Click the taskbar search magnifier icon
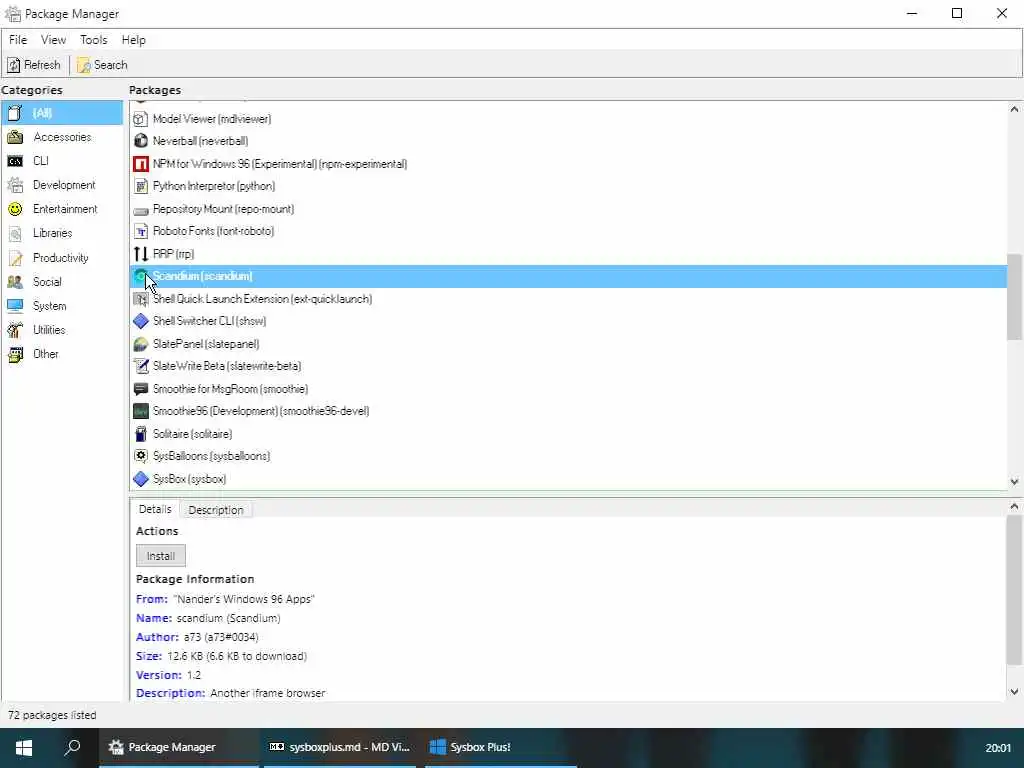This screenshot has width=1024, height=768. point(72,746)
